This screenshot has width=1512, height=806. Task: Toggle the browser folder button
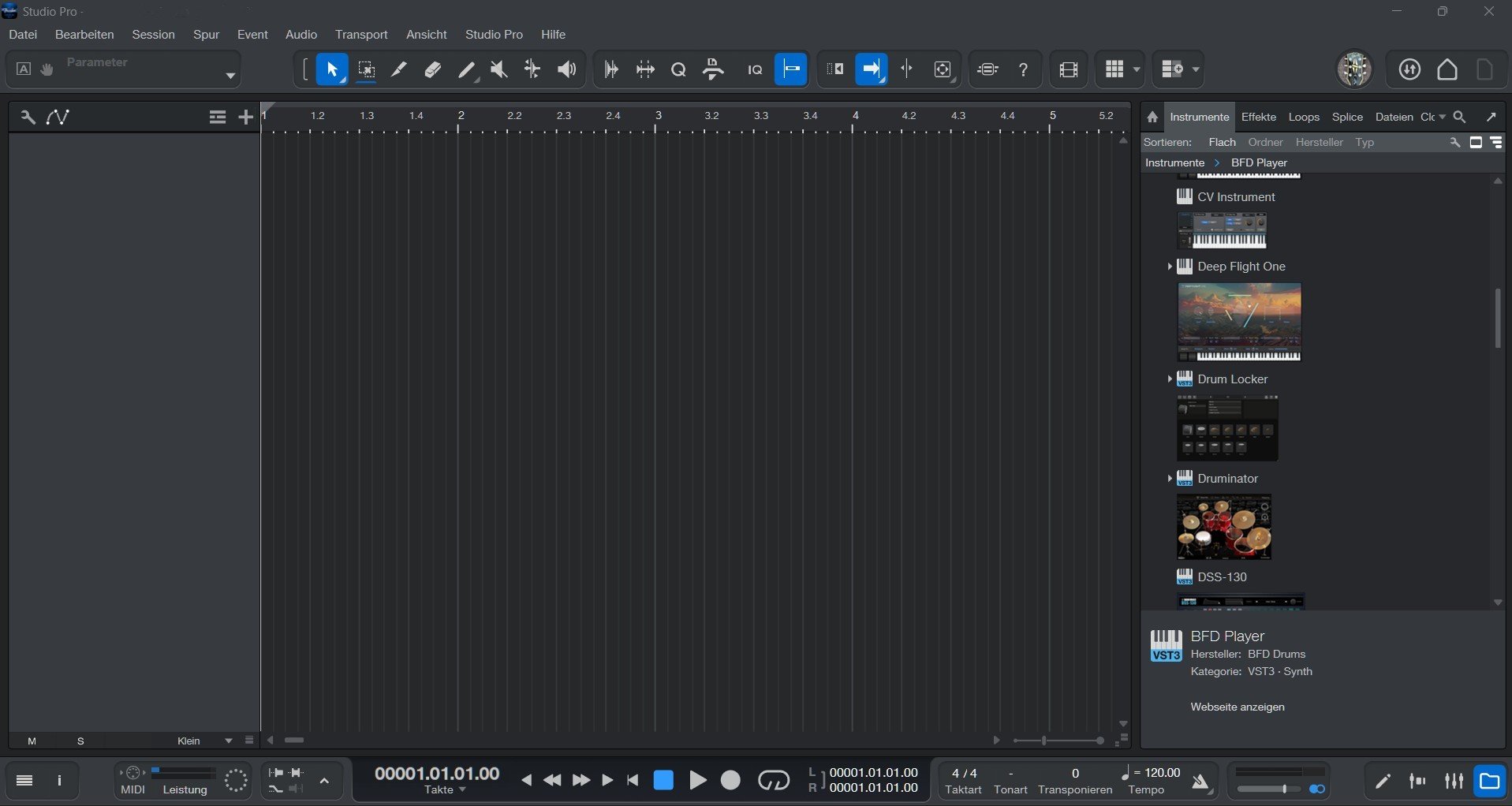pos(1490,781)
